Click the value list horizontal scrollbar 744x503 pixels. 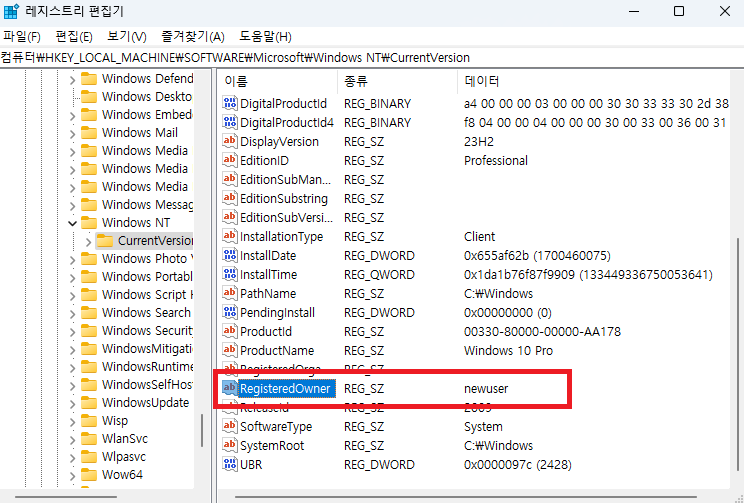pos(467,497)
